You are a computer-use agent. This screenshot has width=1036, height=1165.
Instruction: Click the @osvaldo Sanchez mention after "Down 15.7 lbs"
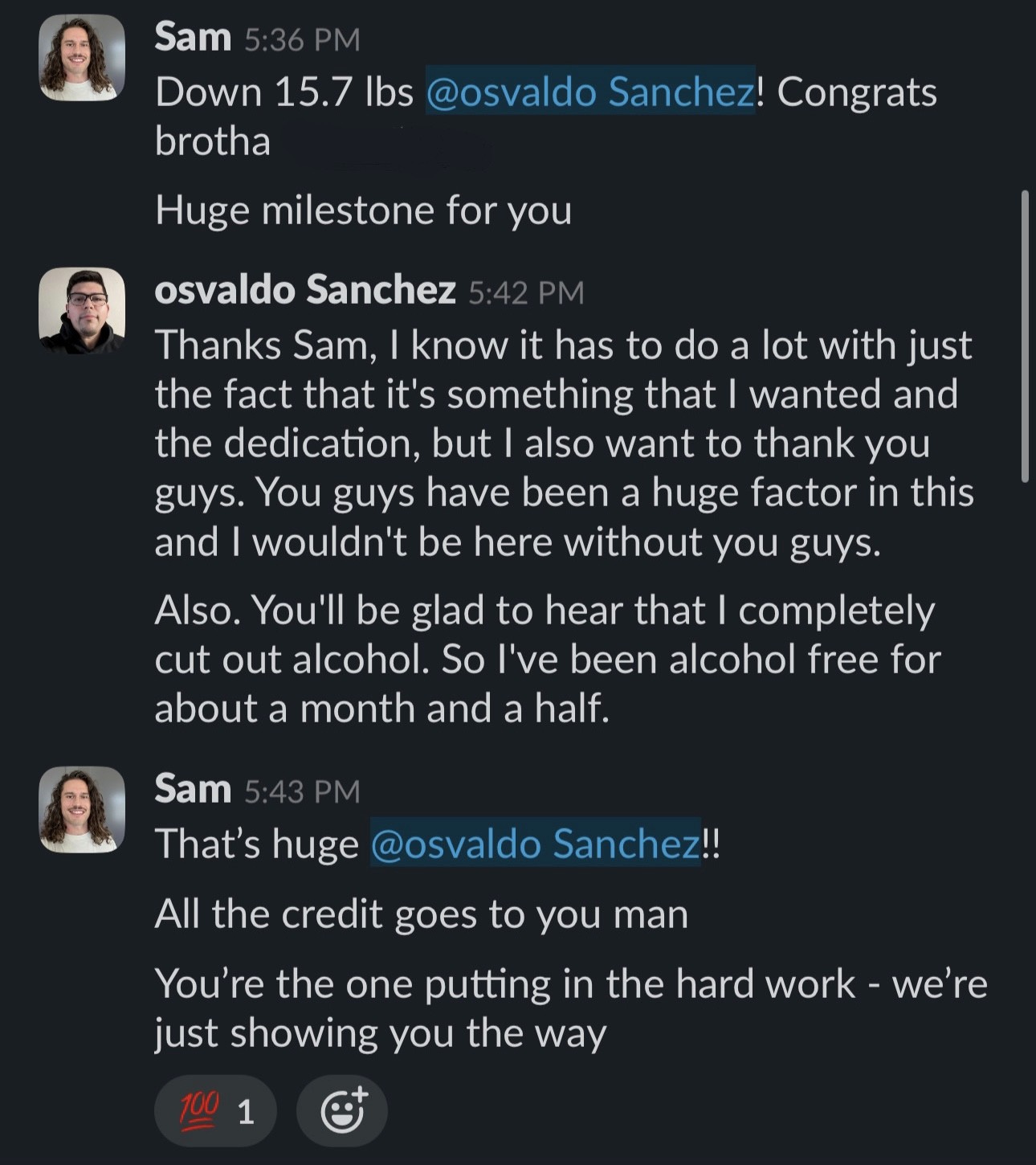click(590, 92)
